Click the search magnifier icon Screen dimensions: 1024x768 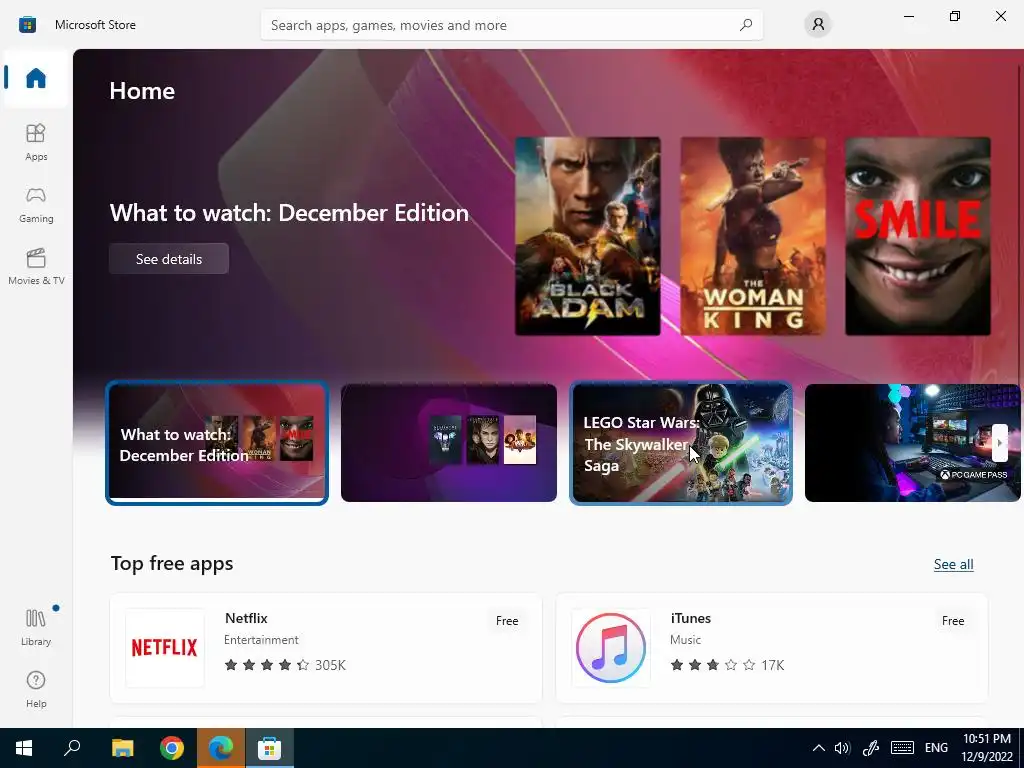(x=746, y=25)
